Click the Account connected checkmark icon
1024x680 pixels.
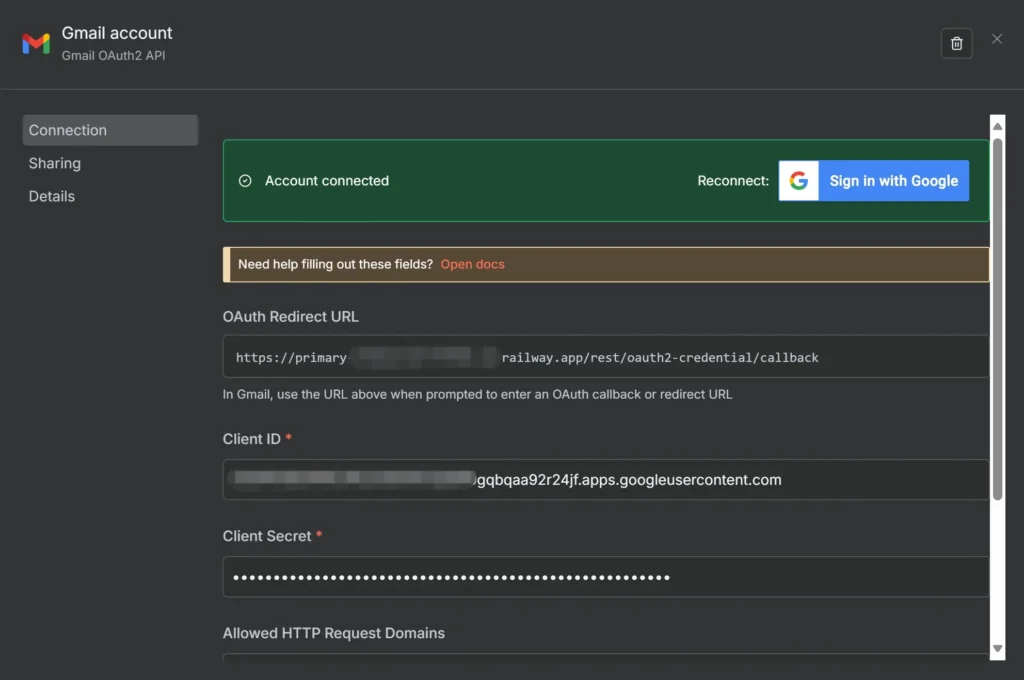[x=245, y=181]
